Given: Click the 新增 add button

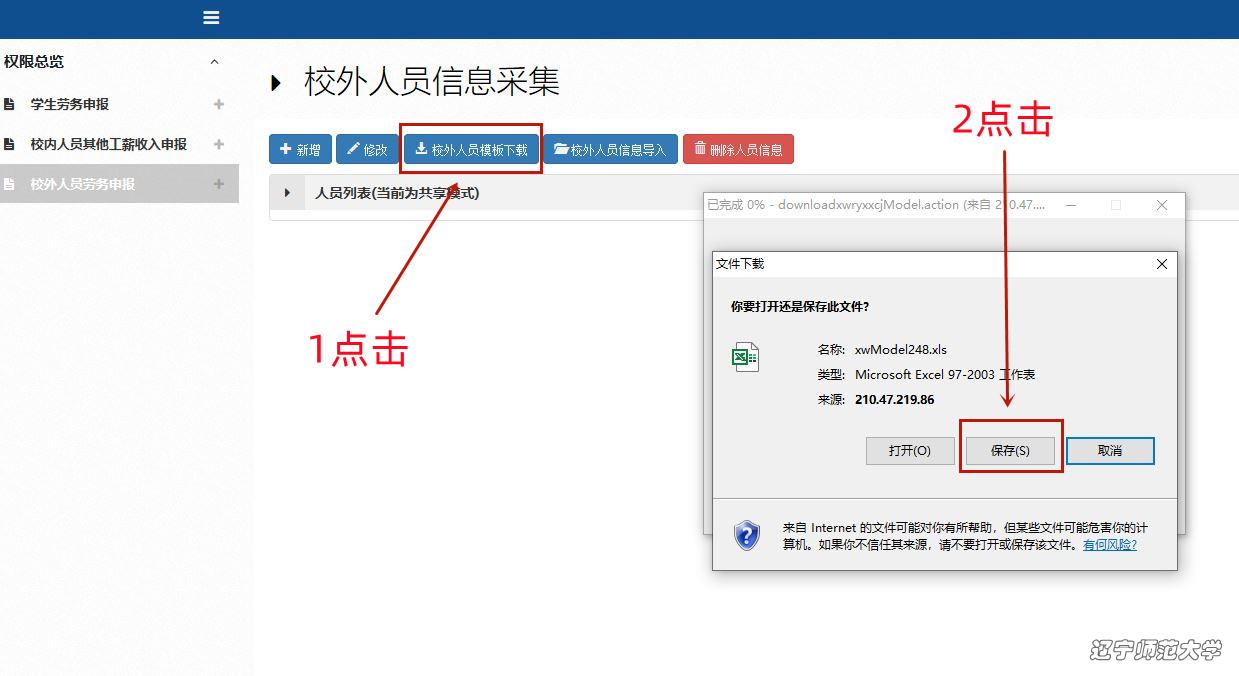Looking at the screenshot, I should click(300, 149).
